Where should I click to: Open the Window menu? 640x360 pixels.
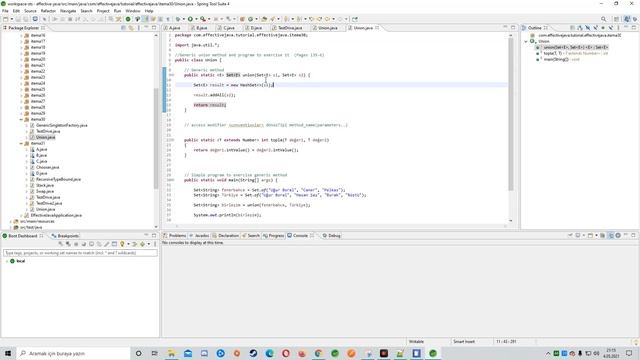[133, 11]
